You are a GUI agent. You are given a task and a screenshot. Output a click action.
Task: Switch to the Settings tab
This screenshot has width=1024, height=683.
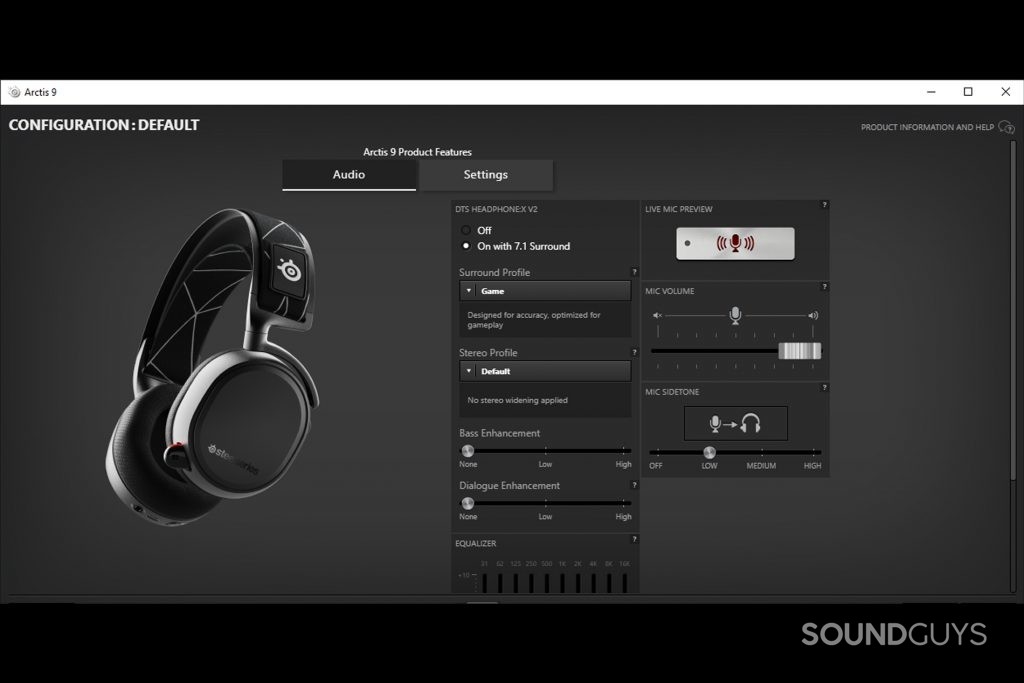(486, 175)
